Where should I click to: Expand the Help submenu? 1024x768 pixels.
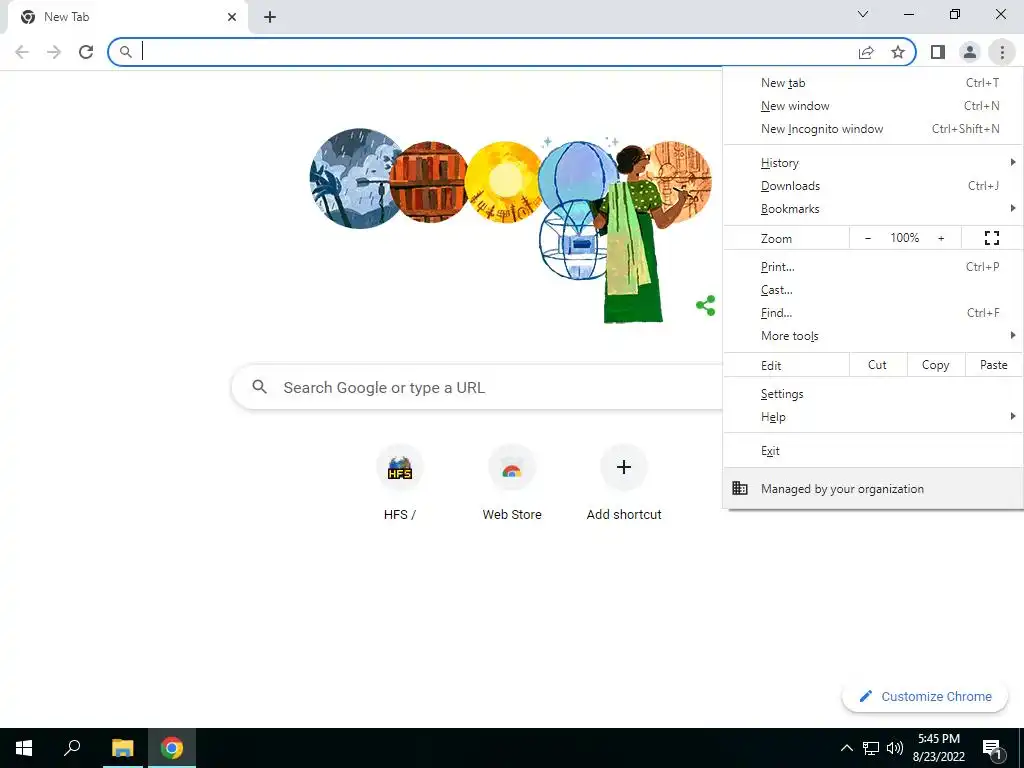(x=872, y=417)
